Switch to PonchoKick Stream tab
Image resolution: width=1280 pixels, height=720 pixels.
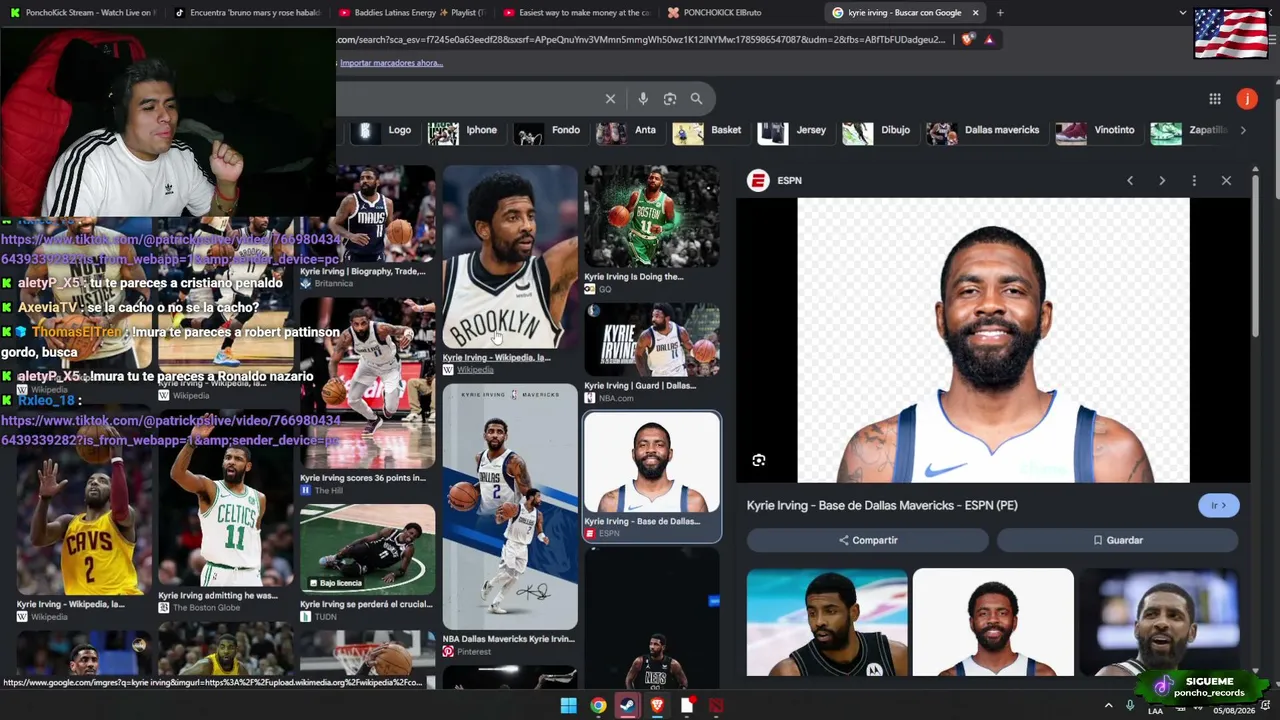[x=82, y=13]
